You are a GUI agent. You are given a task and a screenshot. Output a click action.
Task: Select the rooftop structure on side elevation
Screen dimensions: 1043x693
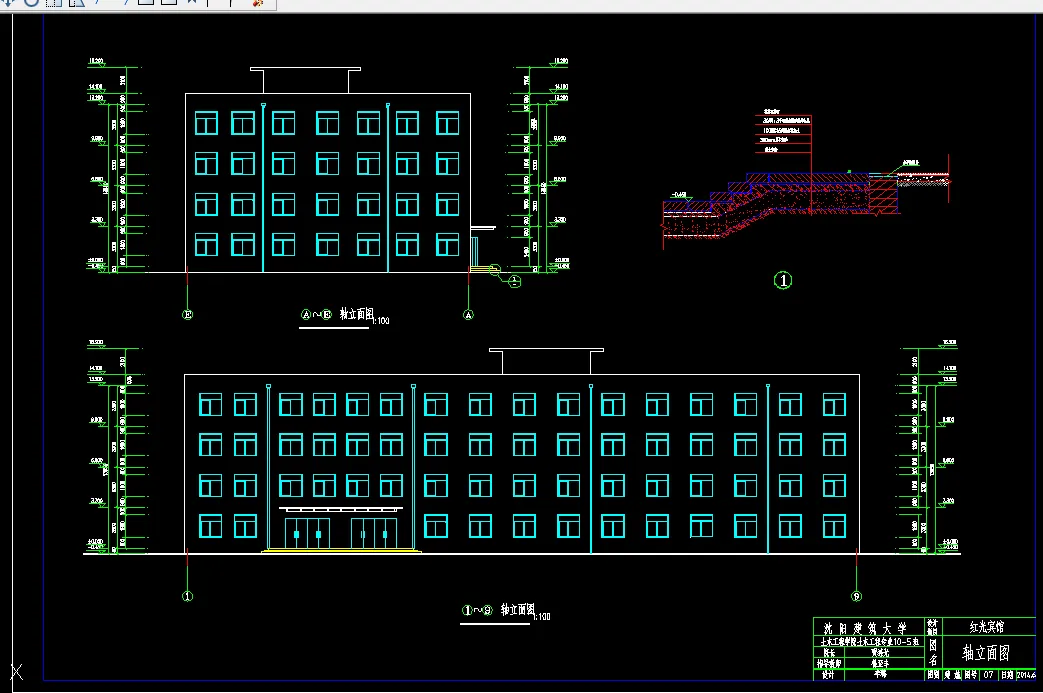click(x=305, y=80)
